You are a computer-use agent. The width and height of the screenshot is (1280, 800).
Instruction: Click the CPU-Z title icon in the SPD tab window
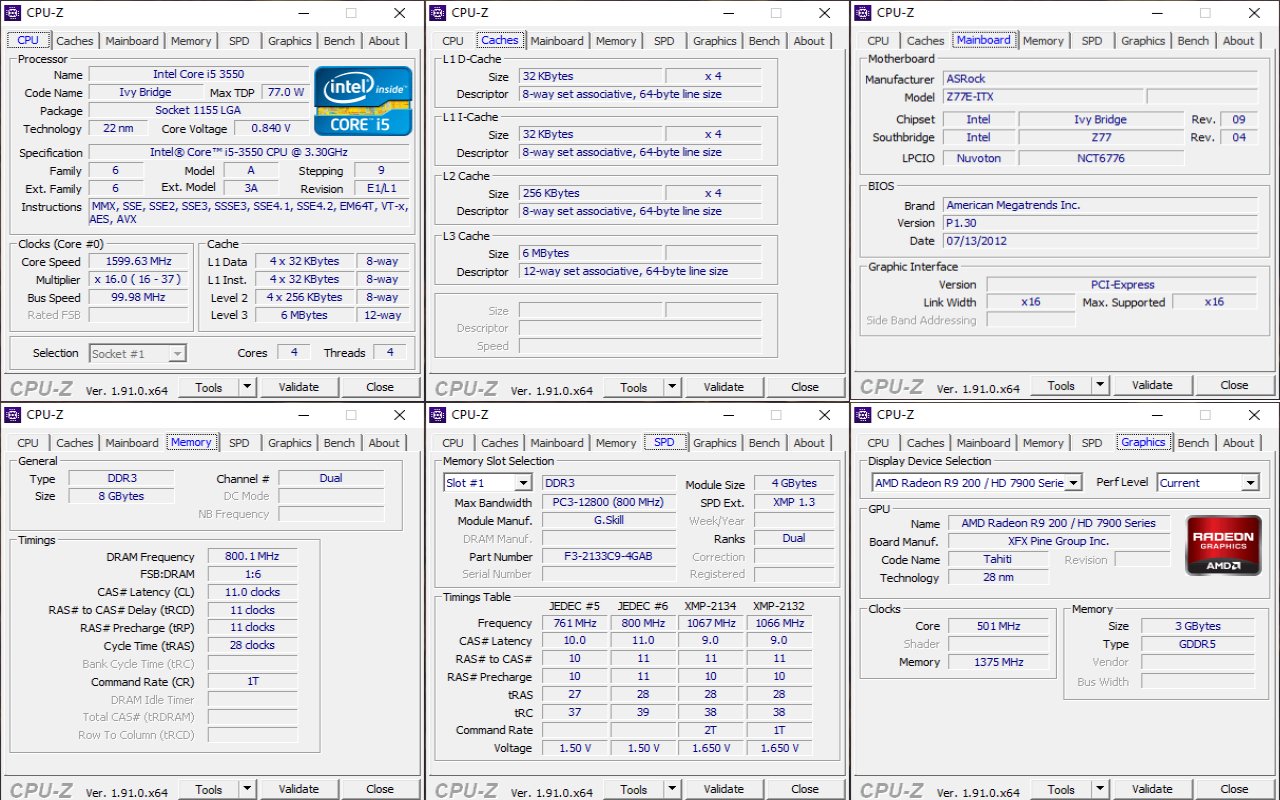438,415
